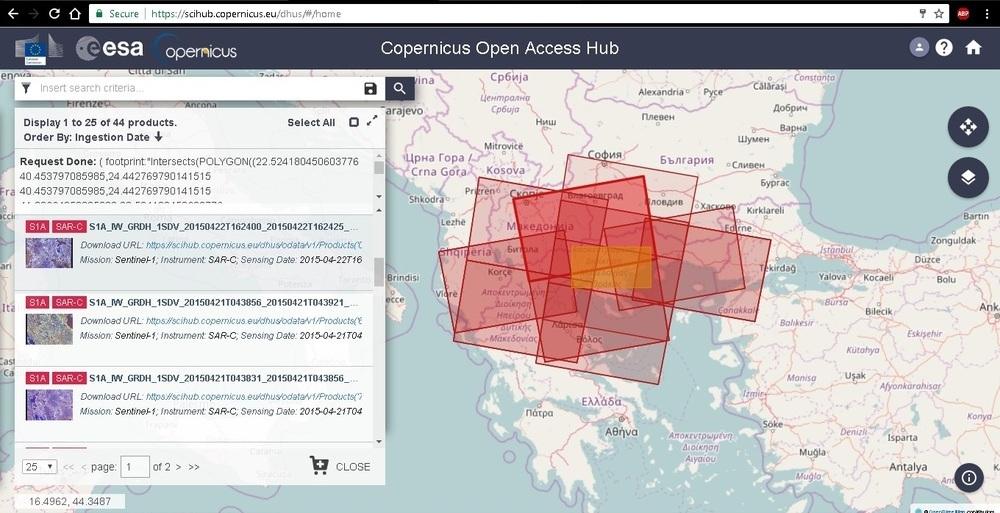Click the thumbnail of product 20150421T043856
The width and height of the screenshot is (1000, 513).
click(49, 329)
